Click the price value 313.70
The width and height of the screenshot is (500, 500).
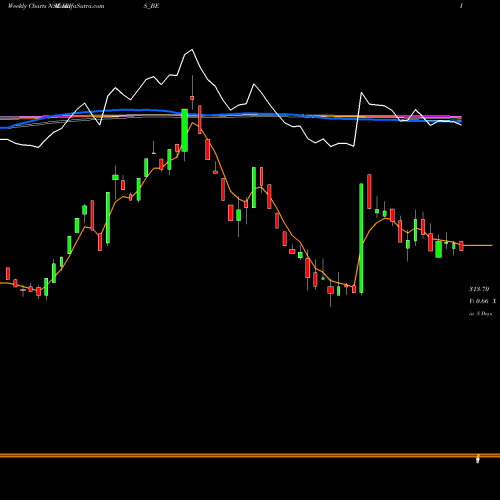click(x=479, y=289)
